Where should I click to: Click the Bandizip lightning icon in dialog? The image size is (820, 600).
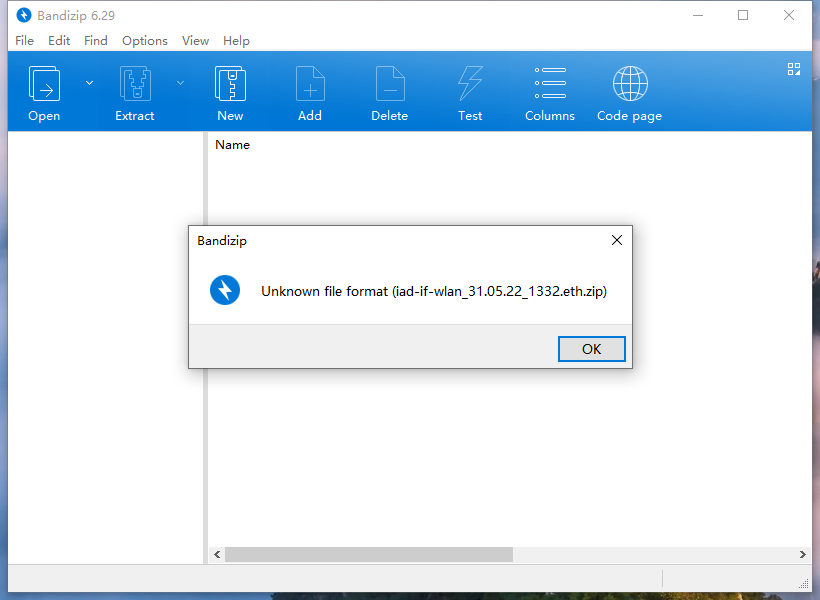point(225,290)
